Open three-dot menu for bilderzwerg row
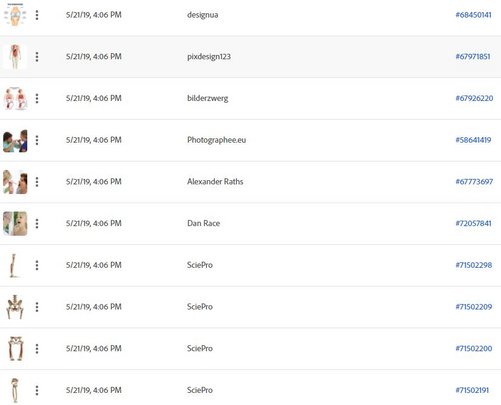The height and width of the screenshot is (405, 501). pyautogui.click(x=37, y=98)
